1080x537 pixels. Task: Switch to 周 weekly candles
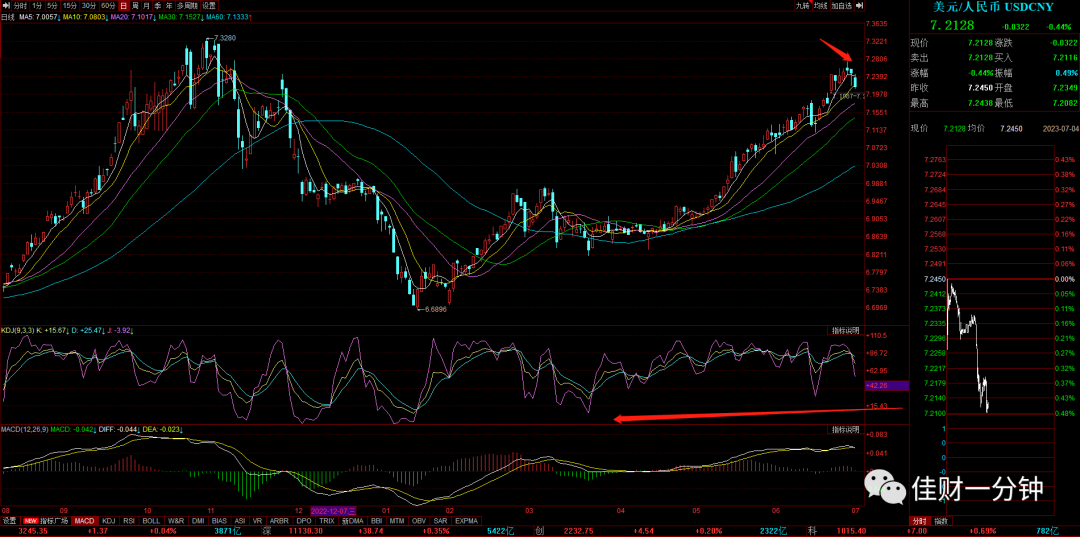(x=136, y=6)
